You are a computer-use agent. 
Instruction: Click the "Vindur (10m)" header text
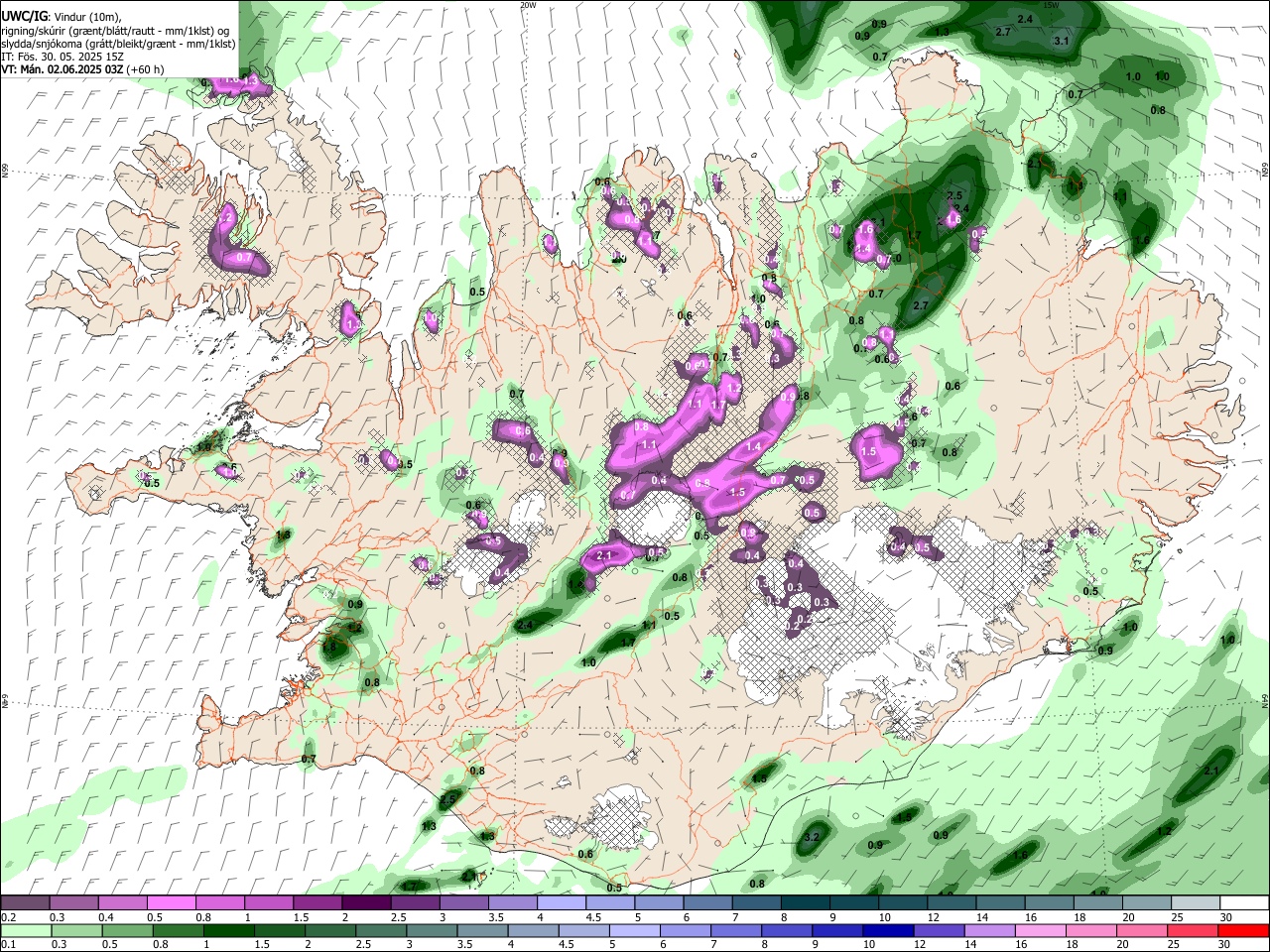click(86, 16)
